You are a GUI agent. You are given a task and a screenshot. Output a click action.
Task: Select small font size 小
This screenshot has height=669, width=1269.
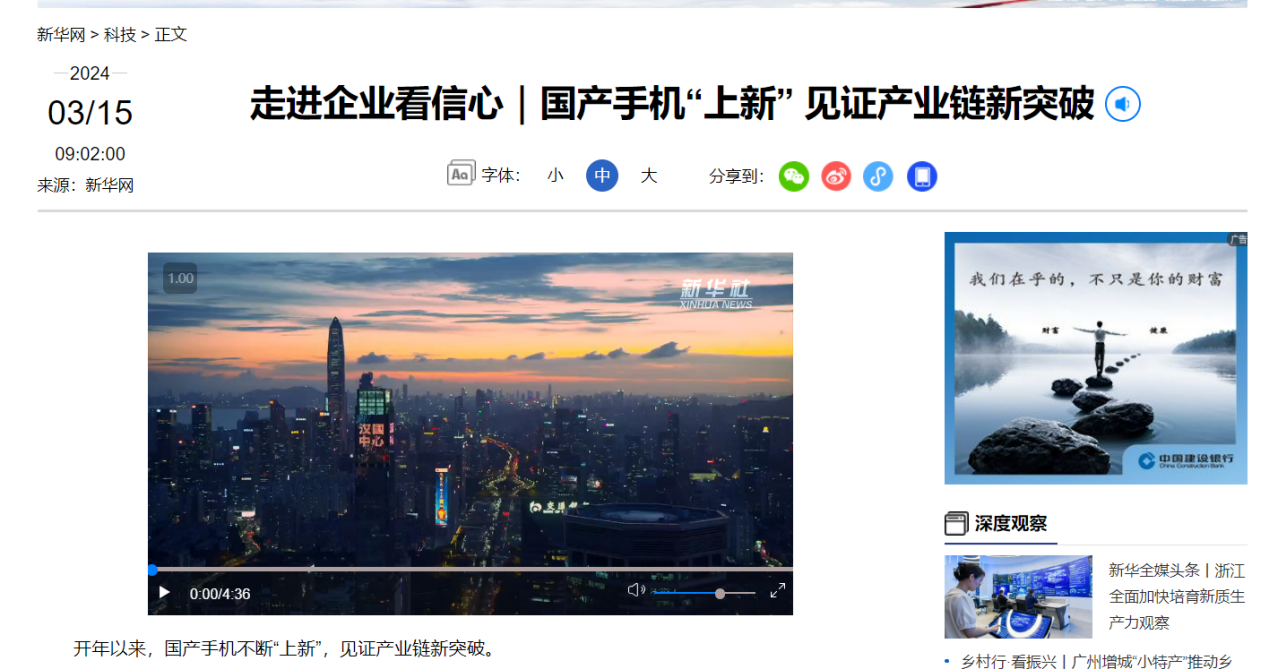tap(555, 176)
